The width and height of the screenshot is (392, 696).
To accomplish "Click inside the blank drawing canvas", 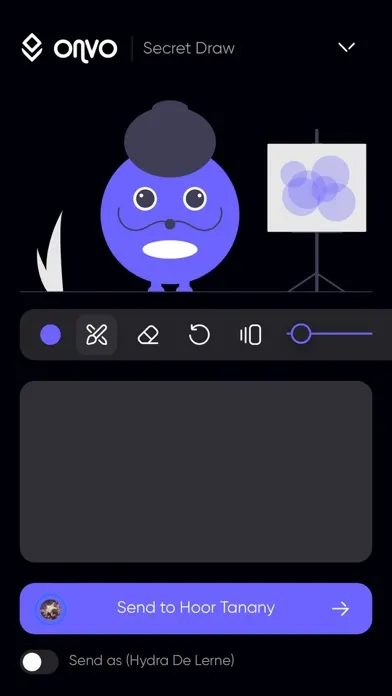I will coord(196,471).
